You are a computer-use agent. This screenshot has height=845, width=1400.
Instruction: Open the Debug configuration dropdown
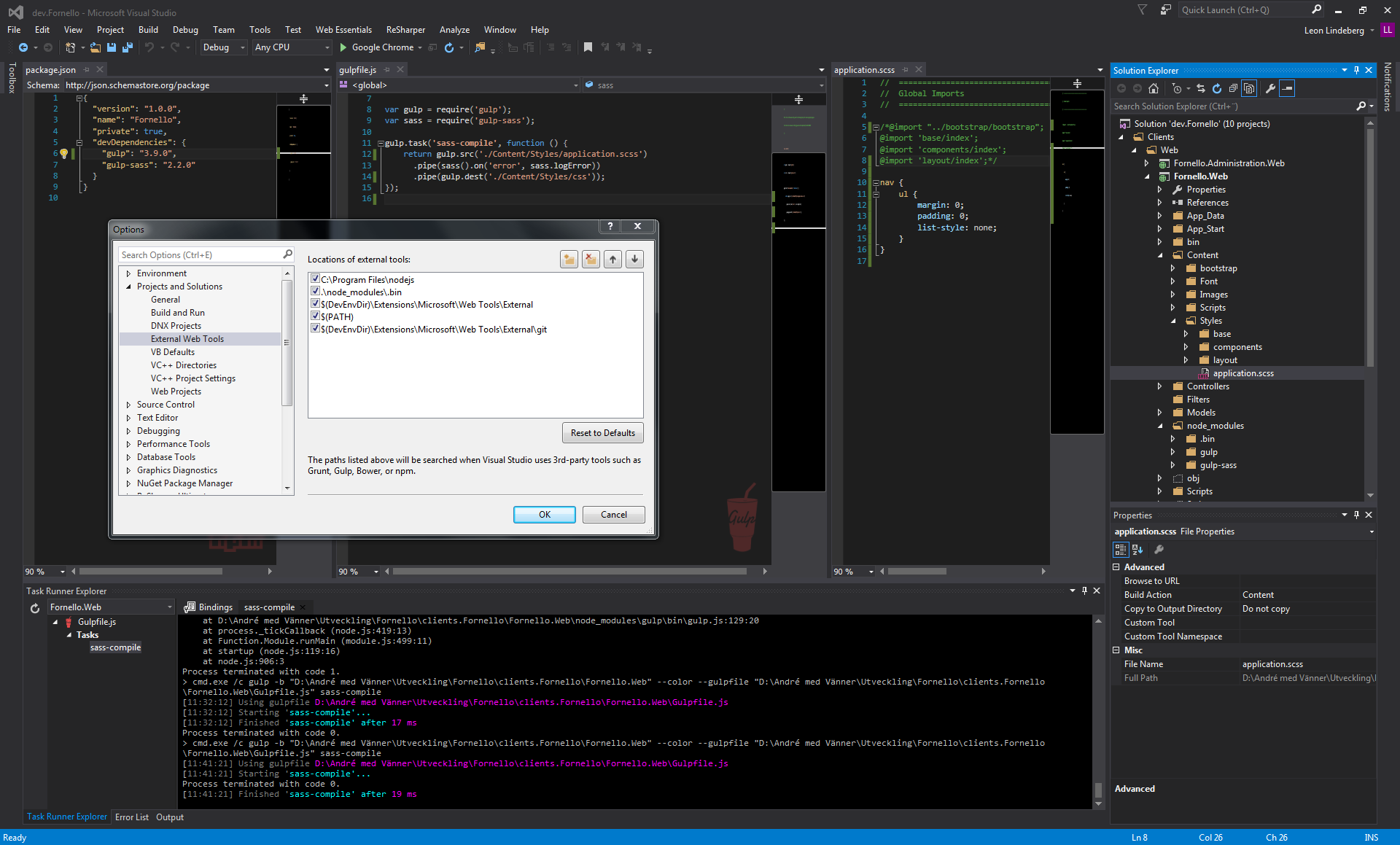(224, 47)
